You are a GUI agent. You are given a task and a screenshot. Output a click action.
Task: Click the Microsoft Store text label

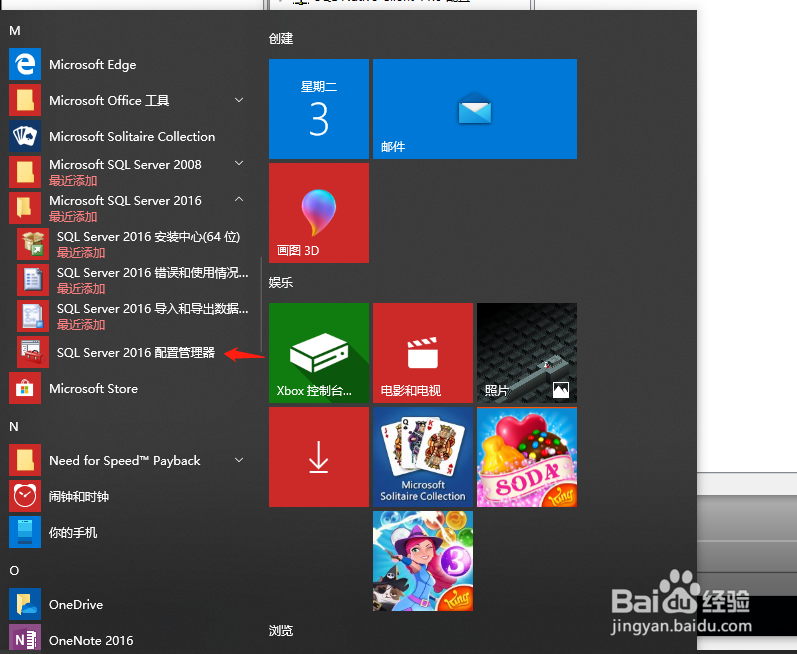(x=94, y=389)
